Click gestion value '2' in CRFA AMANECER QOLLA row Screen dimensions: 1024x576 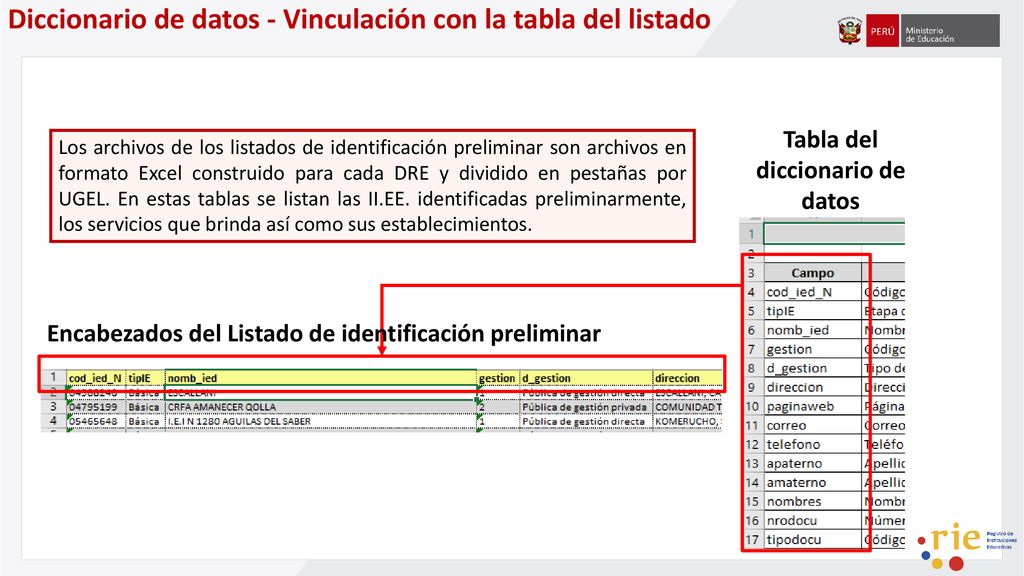point(498,407)
